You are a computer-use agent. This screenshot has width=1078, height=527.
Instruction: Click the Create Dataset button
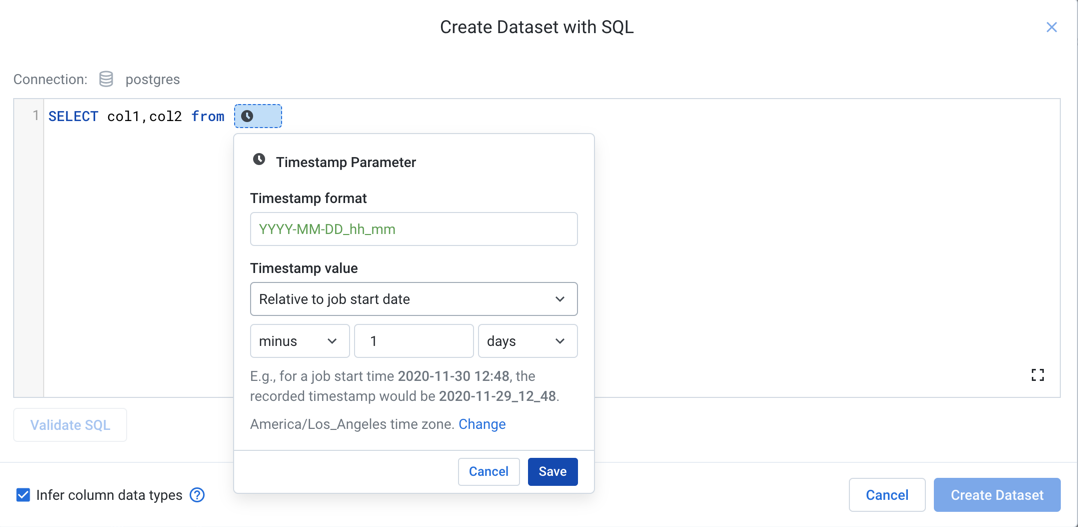[x=996, y=495]
